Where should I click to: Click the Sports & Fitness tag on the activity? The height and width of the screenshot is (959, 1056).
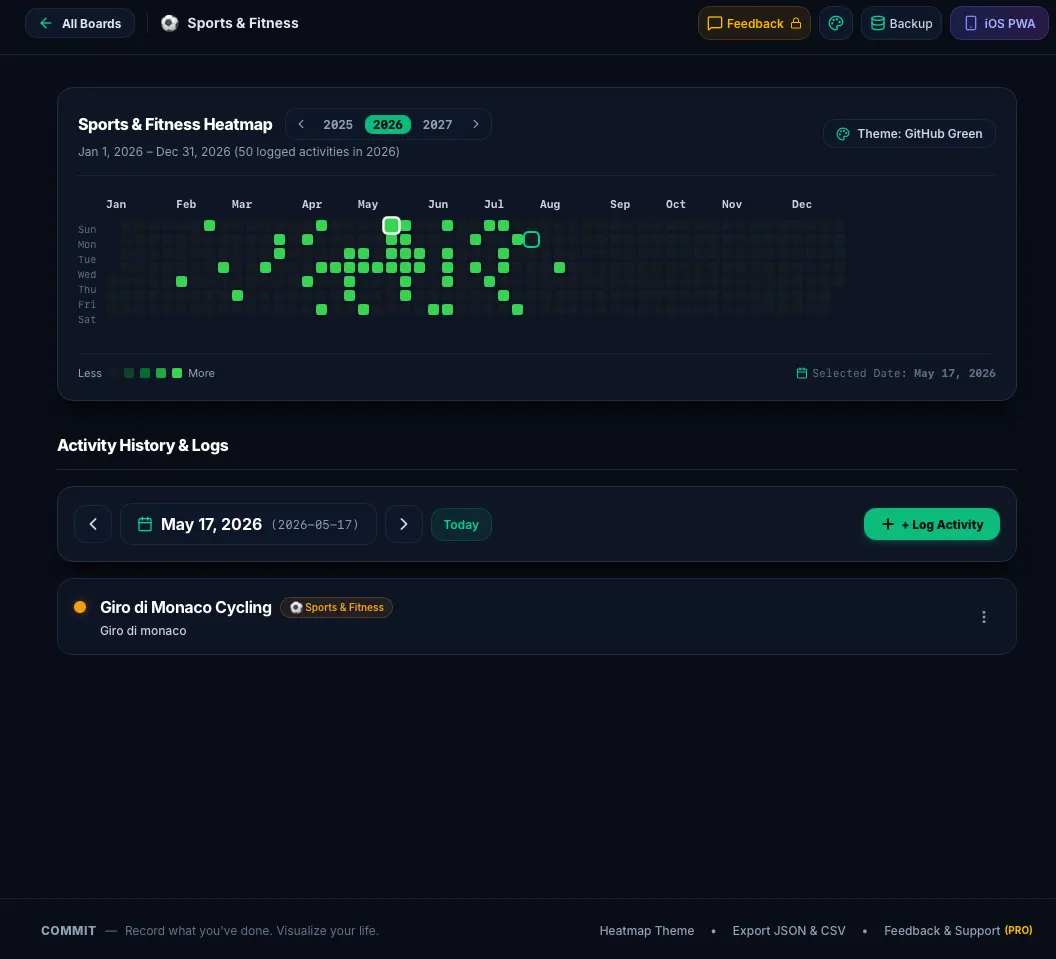336,607
